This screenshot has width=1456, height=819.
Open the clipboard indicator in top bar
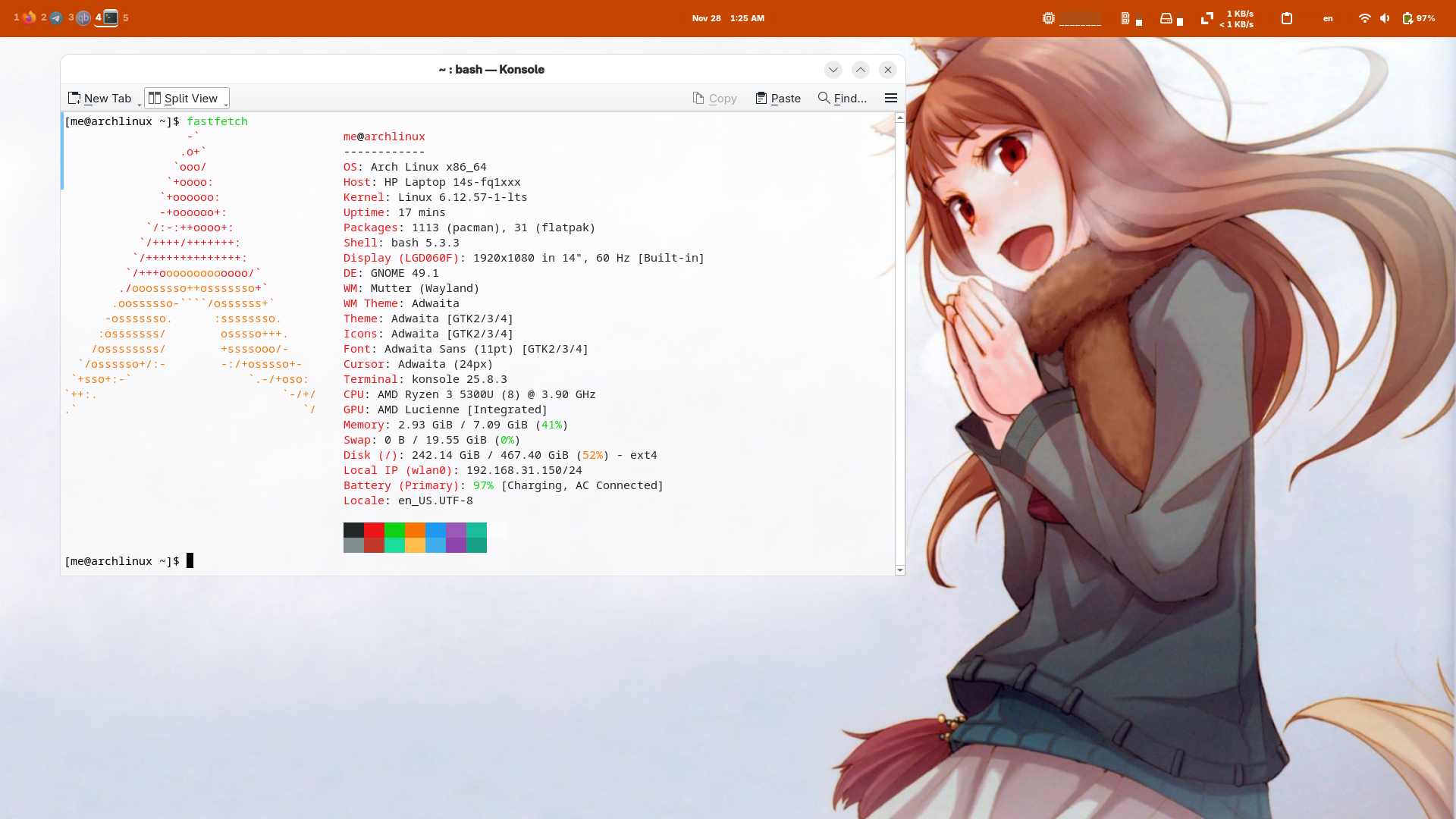coord(1287,18)
